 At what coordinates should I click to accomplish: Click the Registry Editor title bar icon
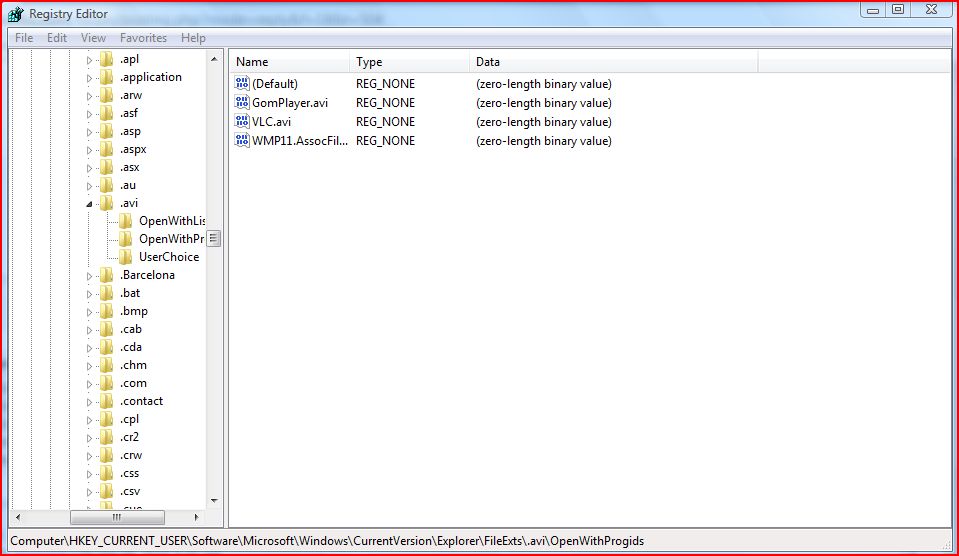click(16, 13)
